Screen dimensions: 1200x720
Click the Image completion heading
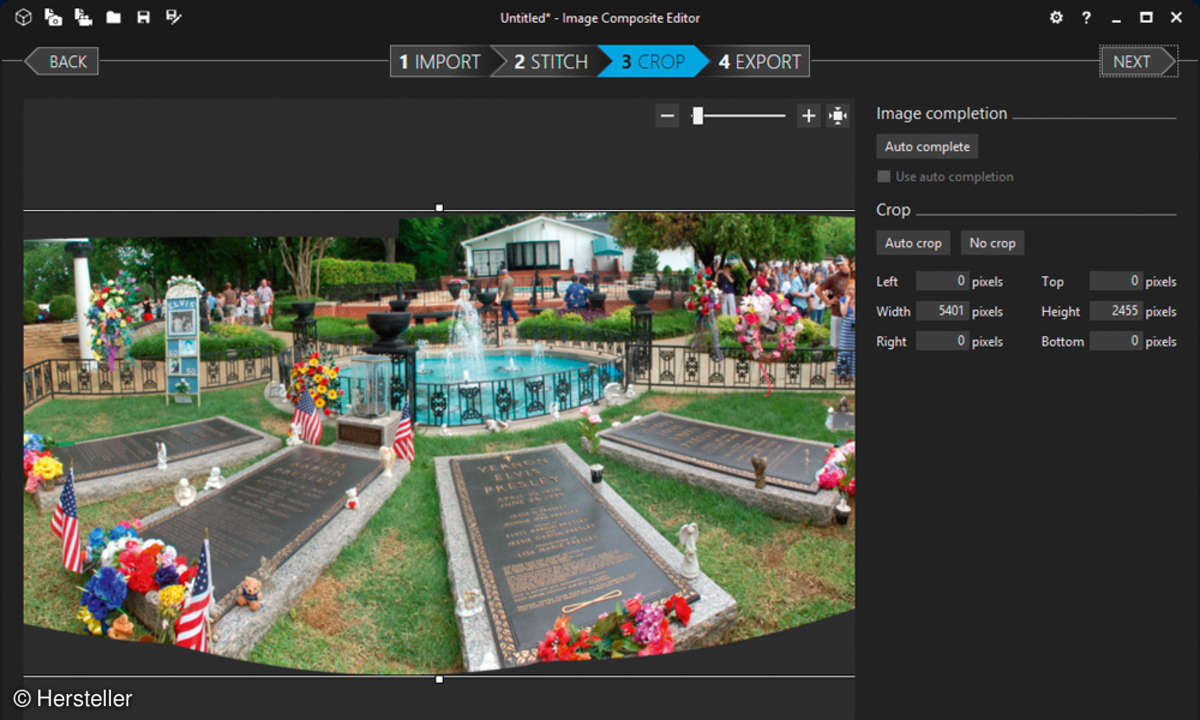point(941,113)
